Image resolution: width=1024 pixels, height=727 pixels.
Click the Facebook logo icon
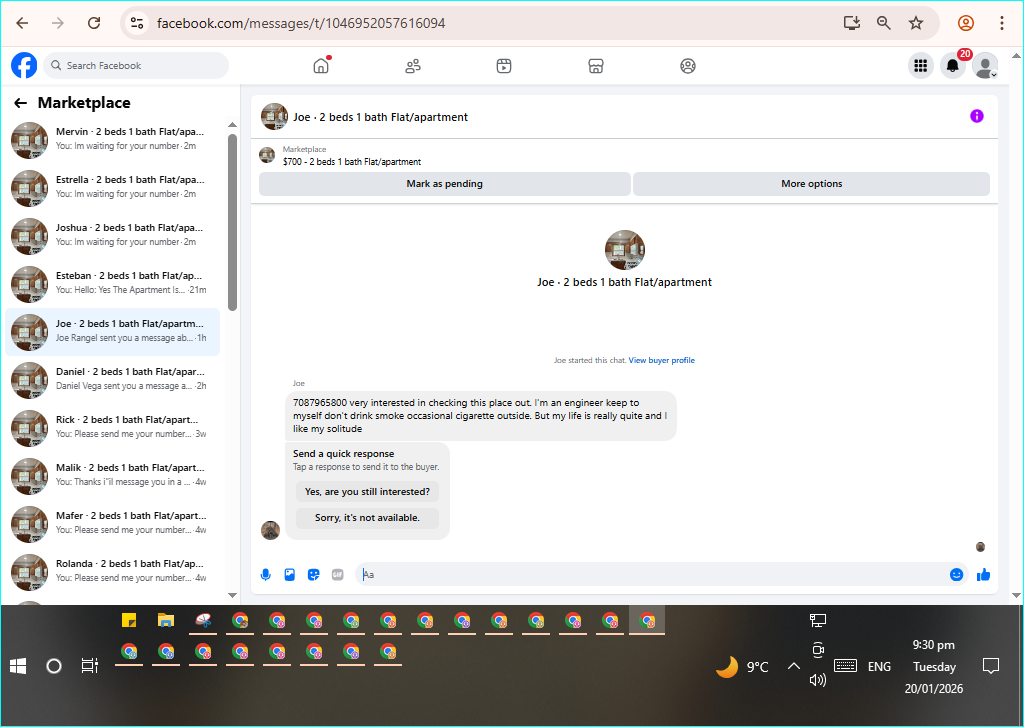[x=24, y=65]
